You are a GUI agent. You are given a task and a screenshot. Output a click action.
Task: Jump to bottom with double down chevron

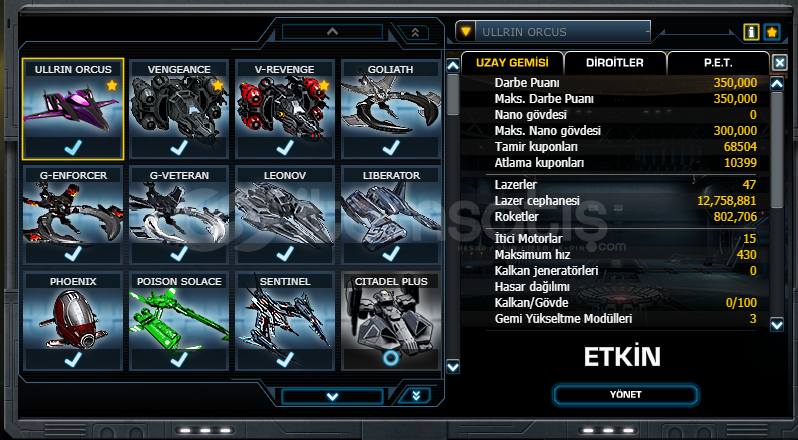coord(416,396)
